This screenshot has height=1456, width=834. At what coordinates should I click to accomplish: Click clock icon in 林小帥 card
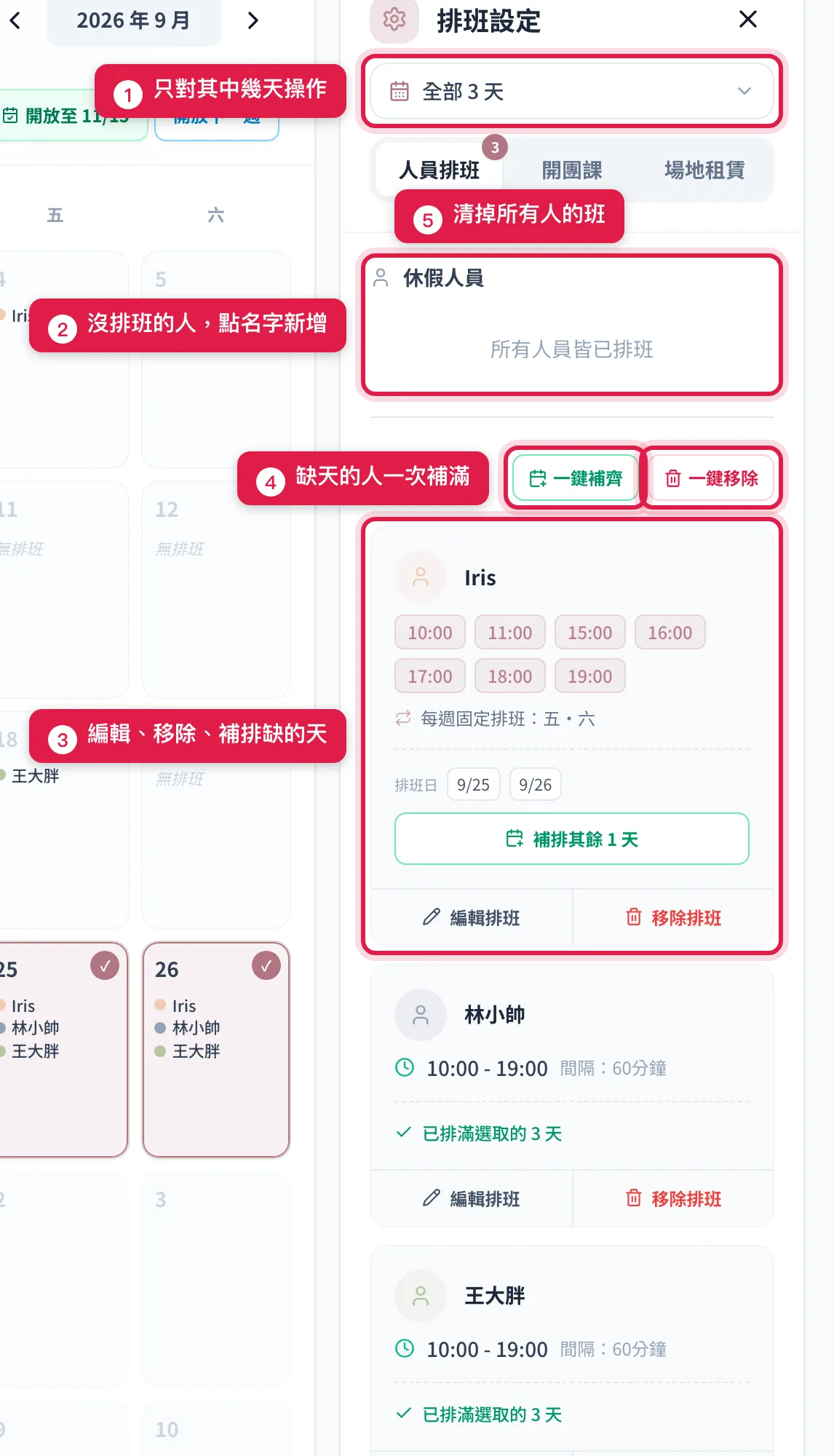tap(405, 1068)
